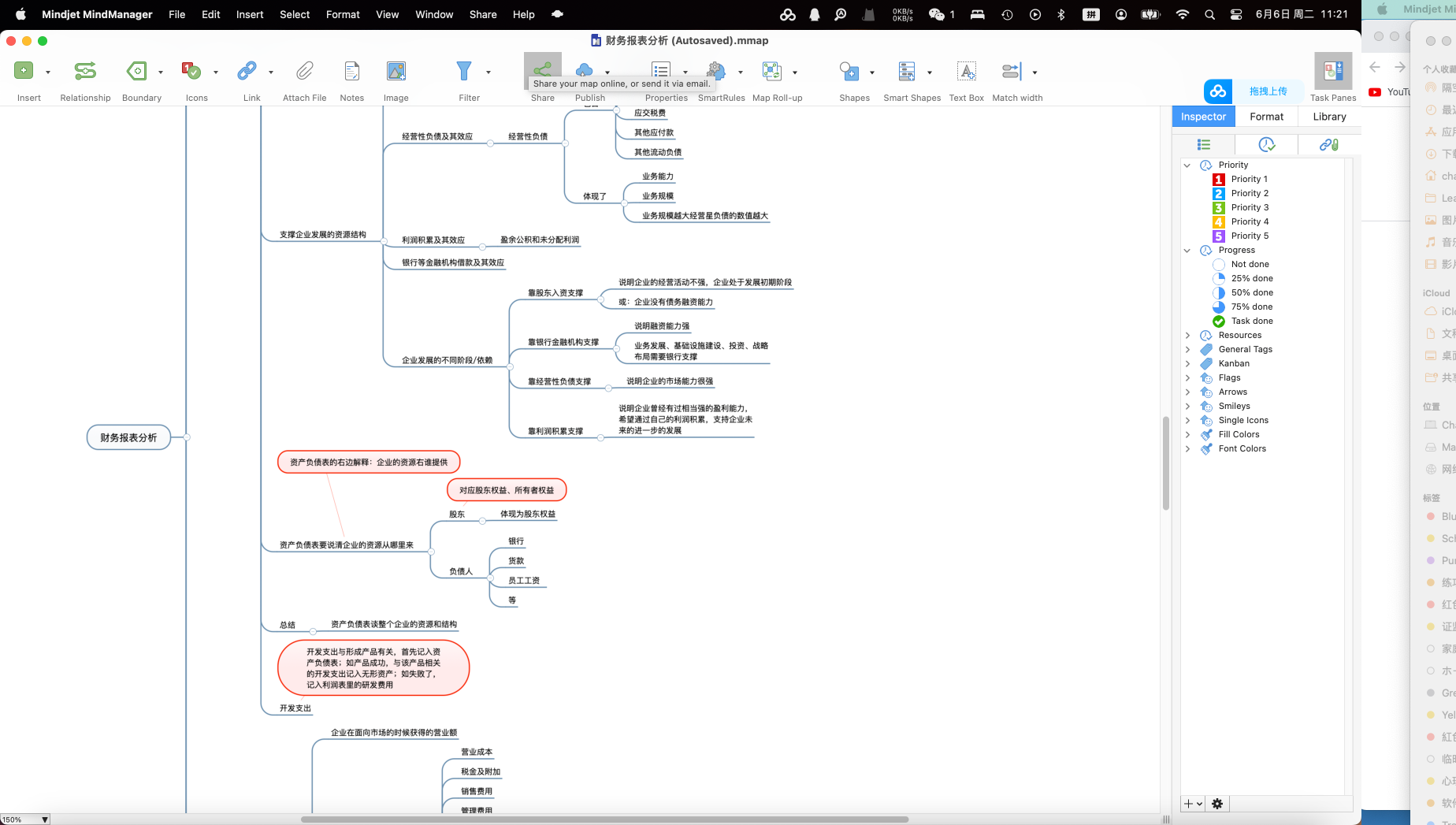Select the Relationship tool

(x=85, y=71)
